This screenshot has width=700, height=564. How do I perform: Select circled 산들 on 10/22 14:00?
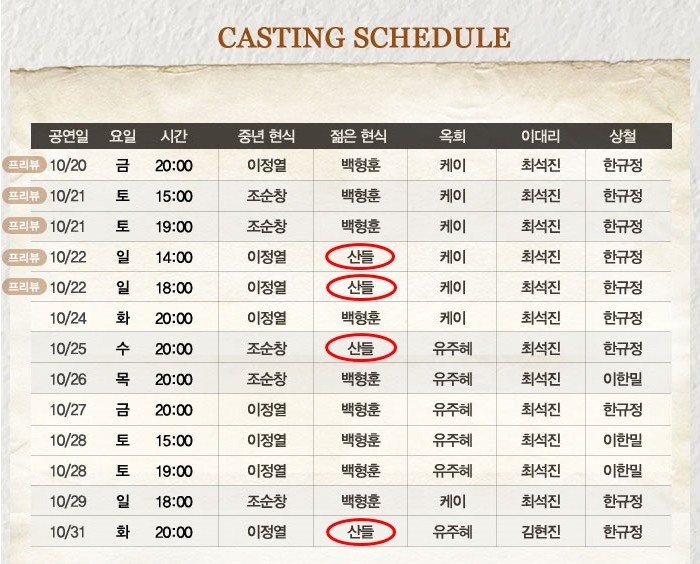[x=360, y=257]
